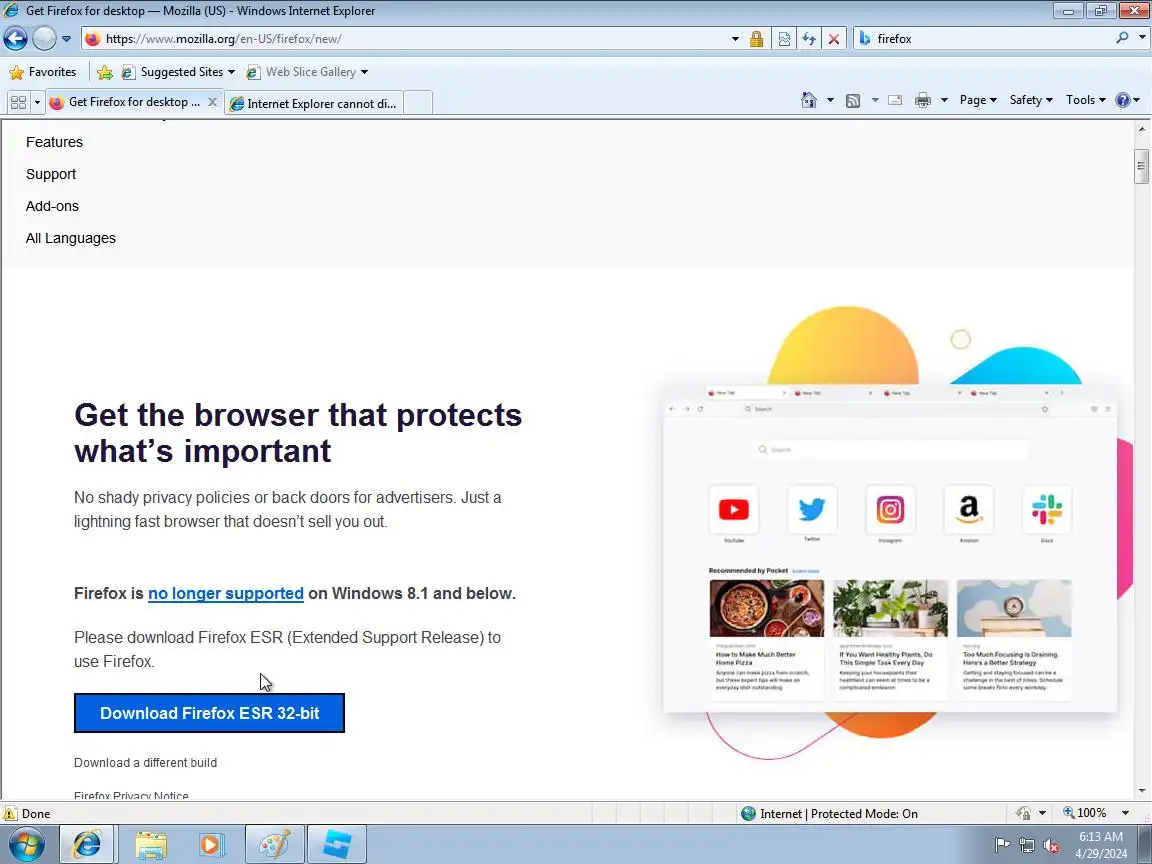Open the Safety menu
This screenshot has width=1152, height=864.
(x=1031, y=100)
